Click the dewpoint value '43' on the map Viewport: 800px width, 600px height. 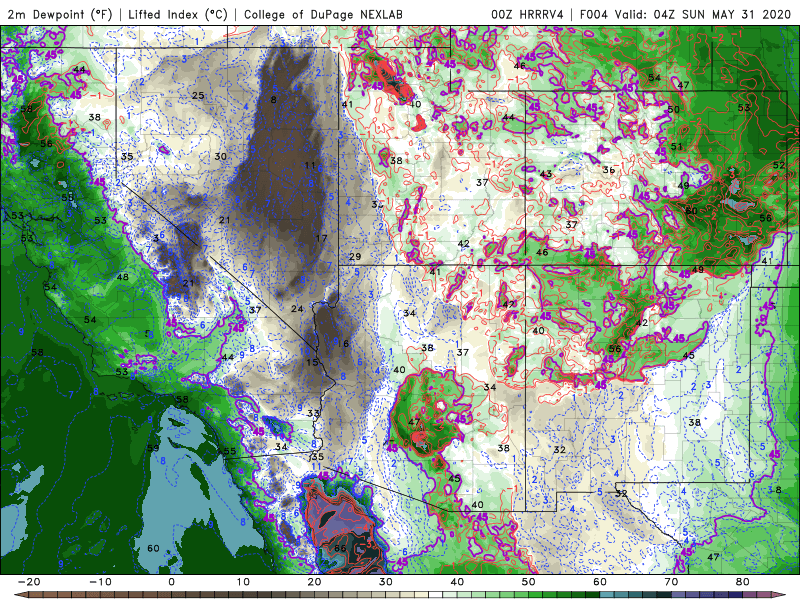[545, 174]
